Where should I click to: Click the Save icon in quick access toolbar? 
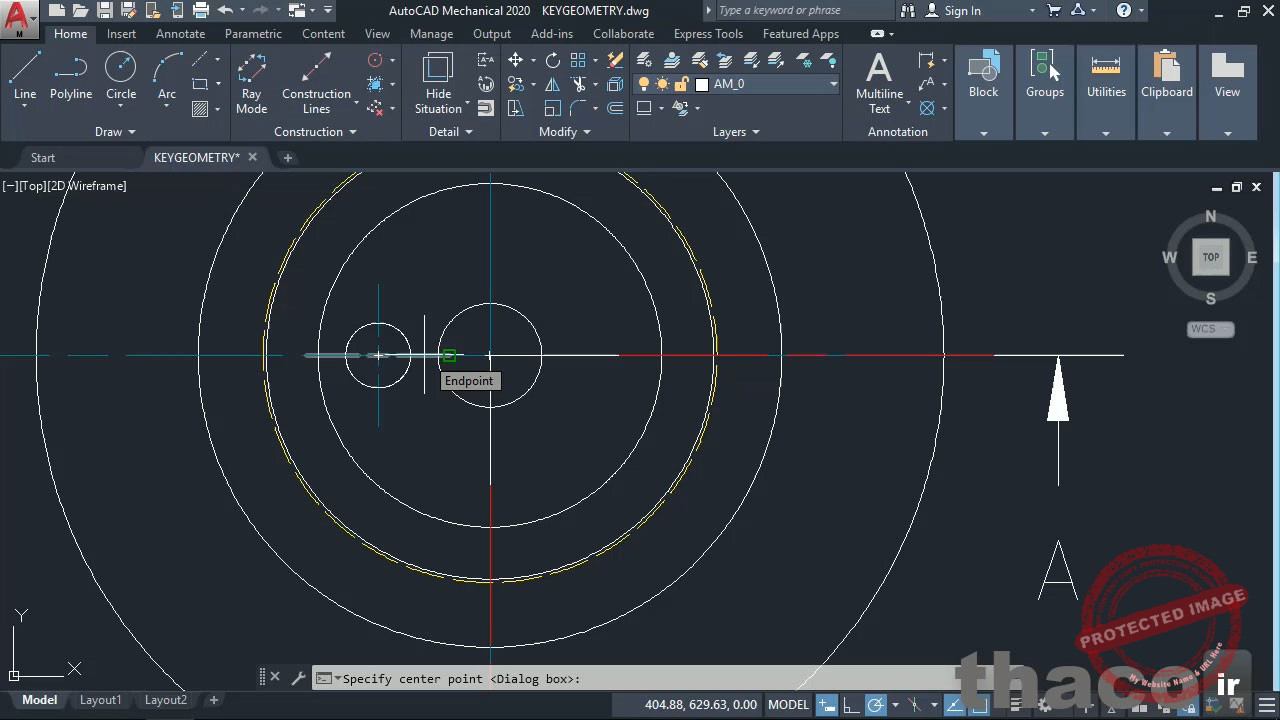pyautogui.click(x=104, y=10)
